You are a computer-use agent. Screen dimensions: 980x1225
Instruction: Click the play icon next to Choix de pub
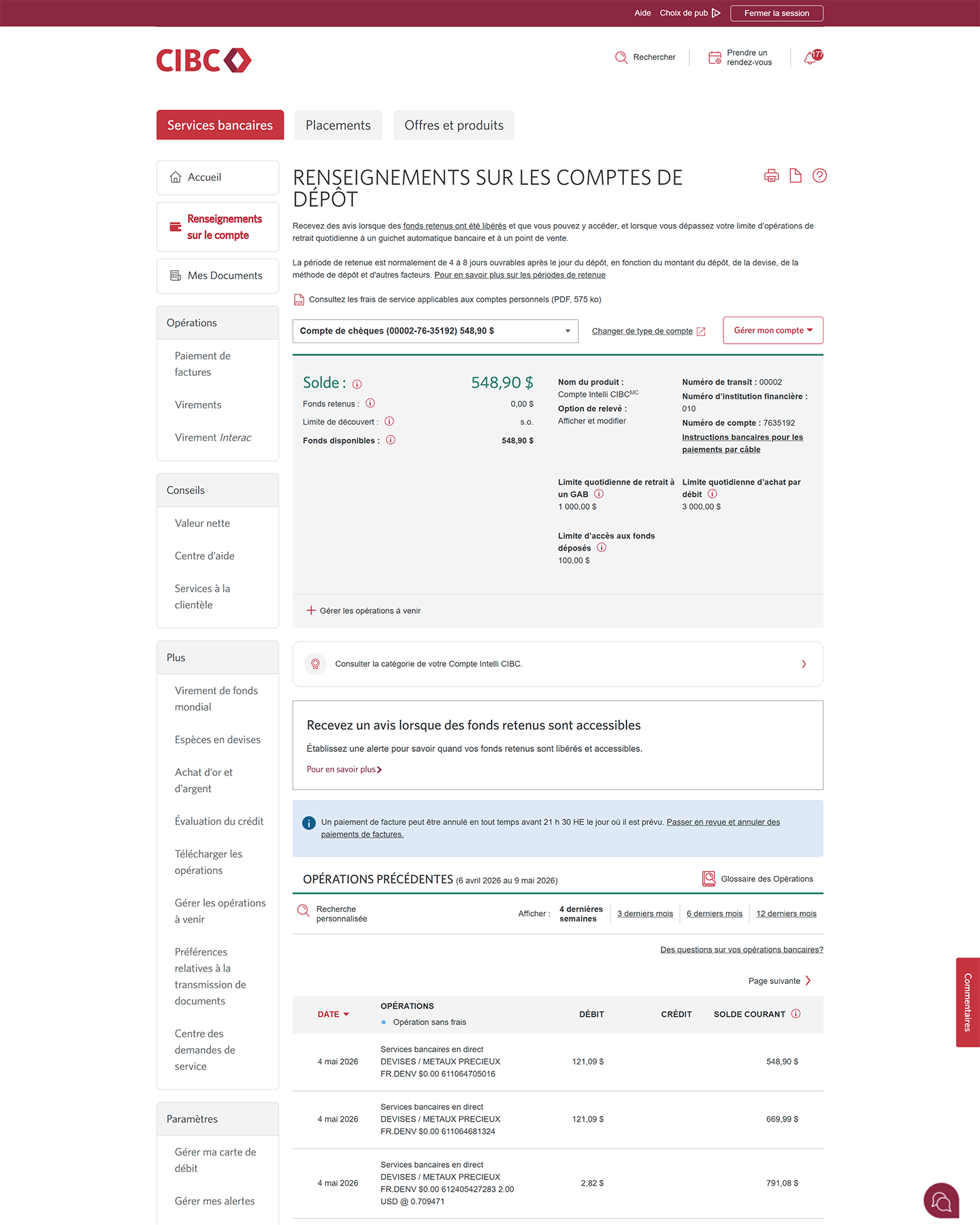pyautogui.click(x=716, y=13)
